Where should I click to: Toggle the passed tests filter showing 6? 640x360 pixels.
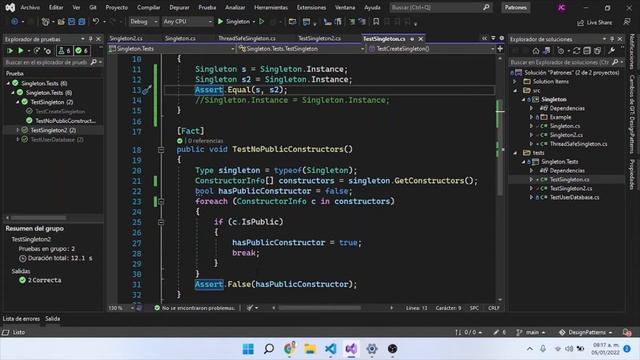pyautogui.click(x=82, y=51)
